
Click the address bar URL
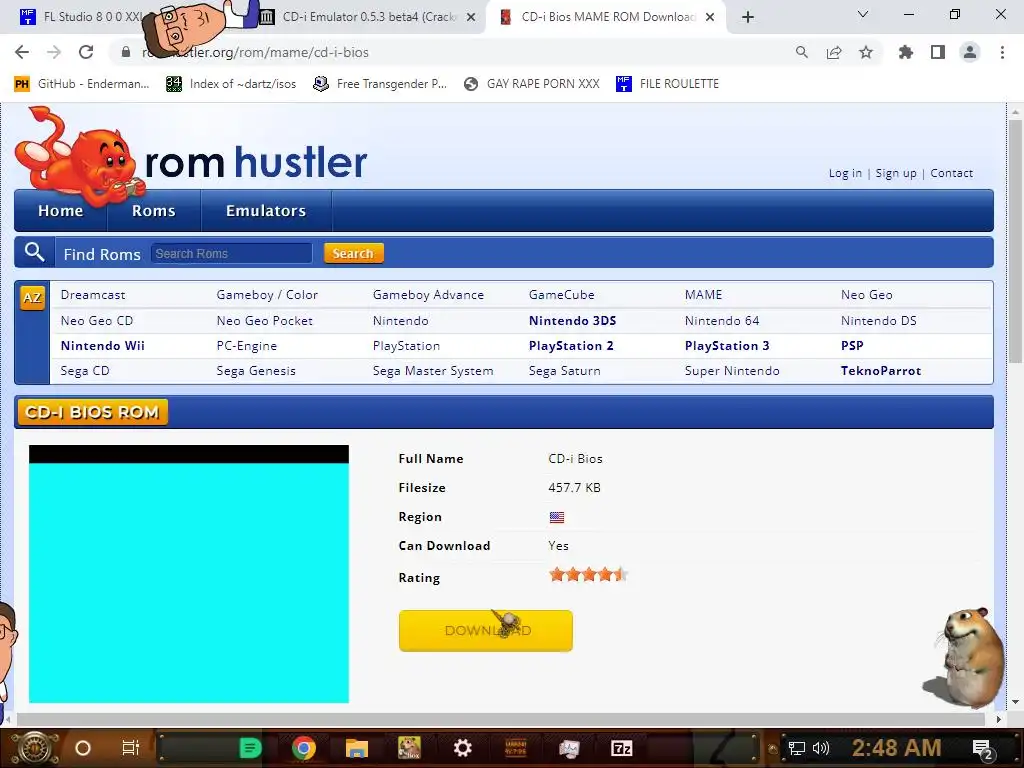[x=255, y=52]
